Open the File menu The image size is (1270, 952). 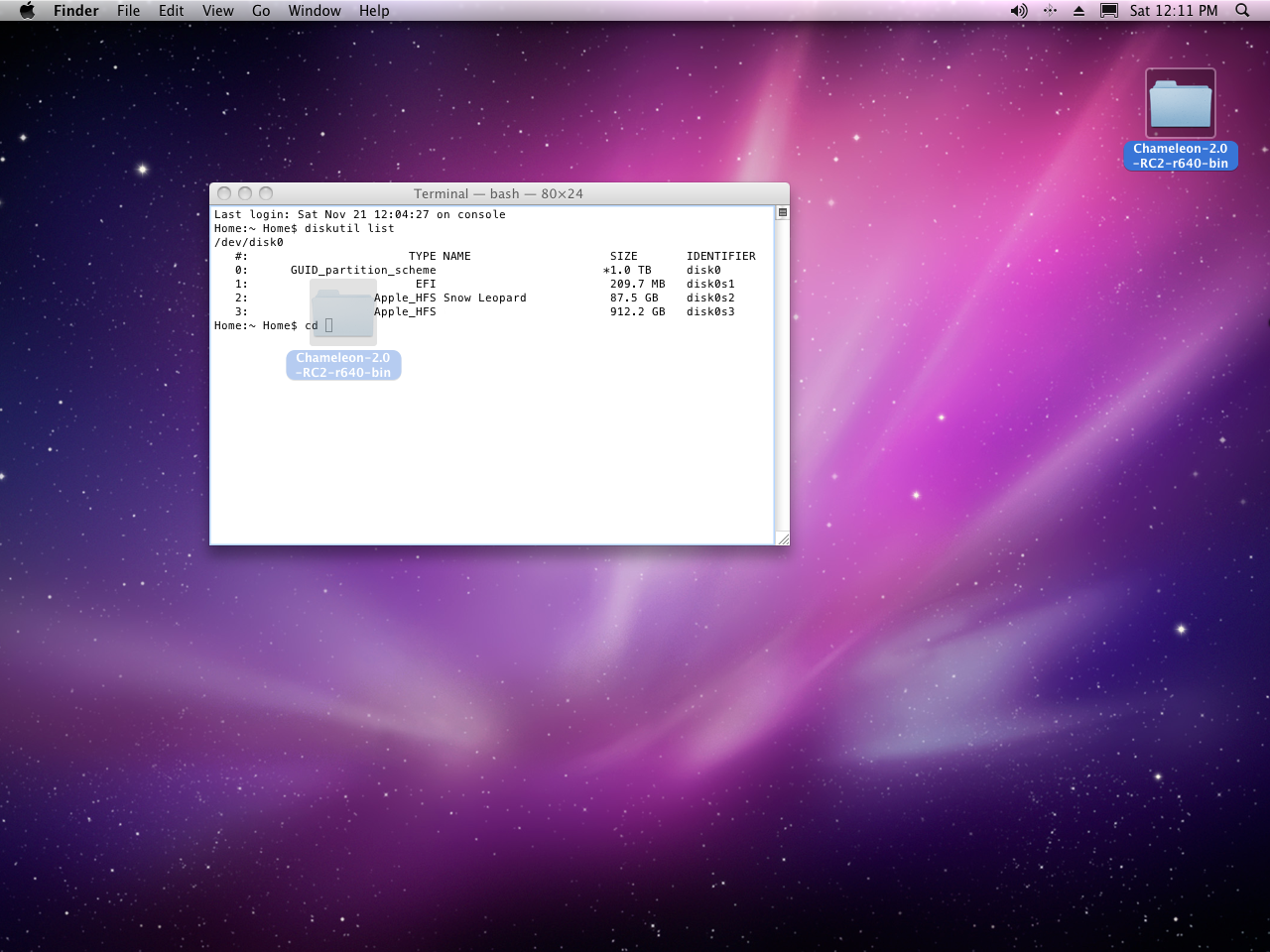pyautogui.click(x=128, y=10)
